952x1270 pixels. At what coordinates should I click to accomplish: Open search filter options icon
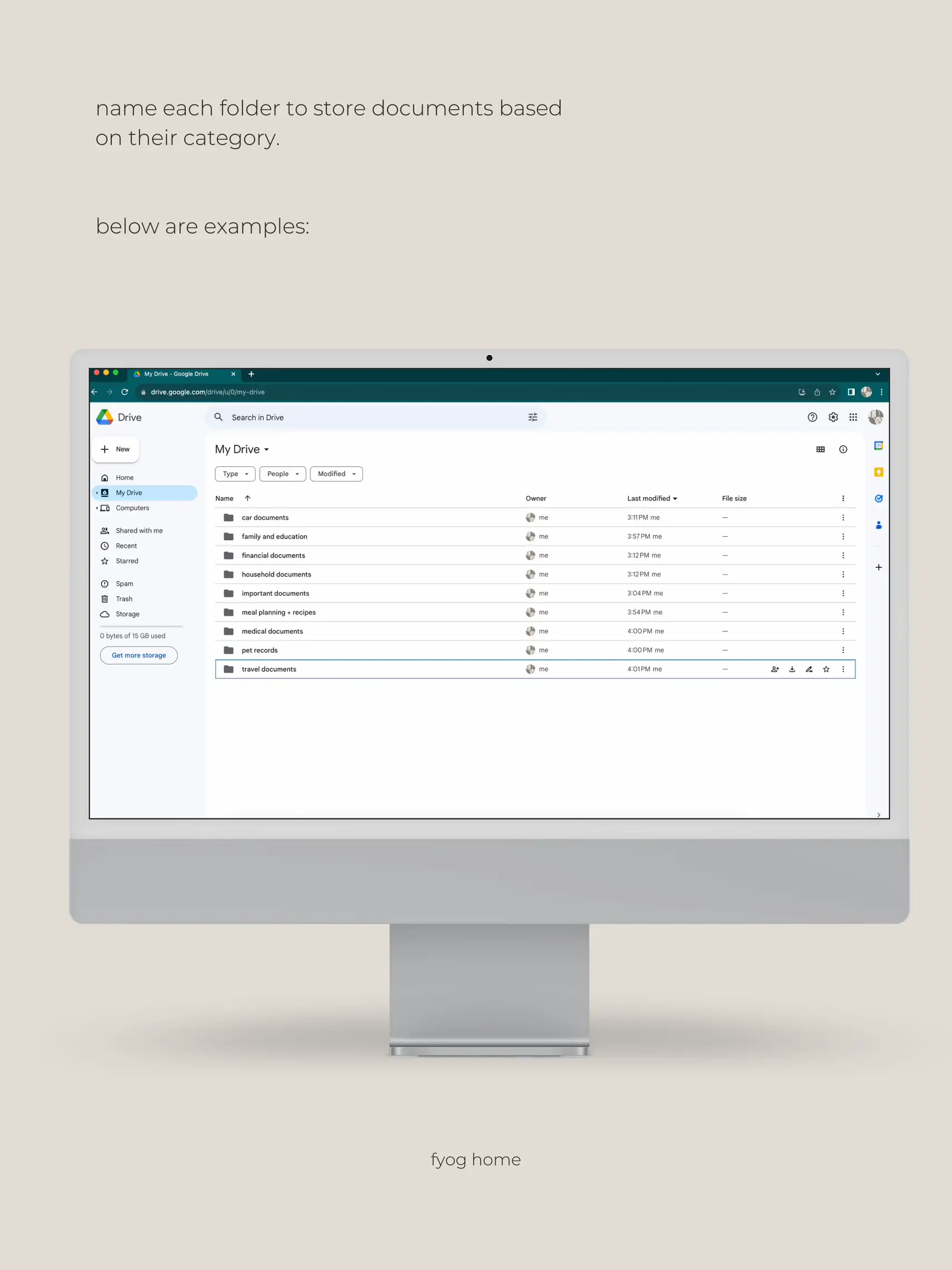[x=533, y=417]
